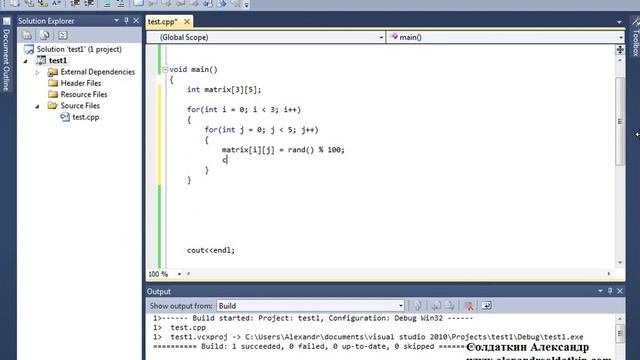Open the active documents list dropdown

point(619,22)
